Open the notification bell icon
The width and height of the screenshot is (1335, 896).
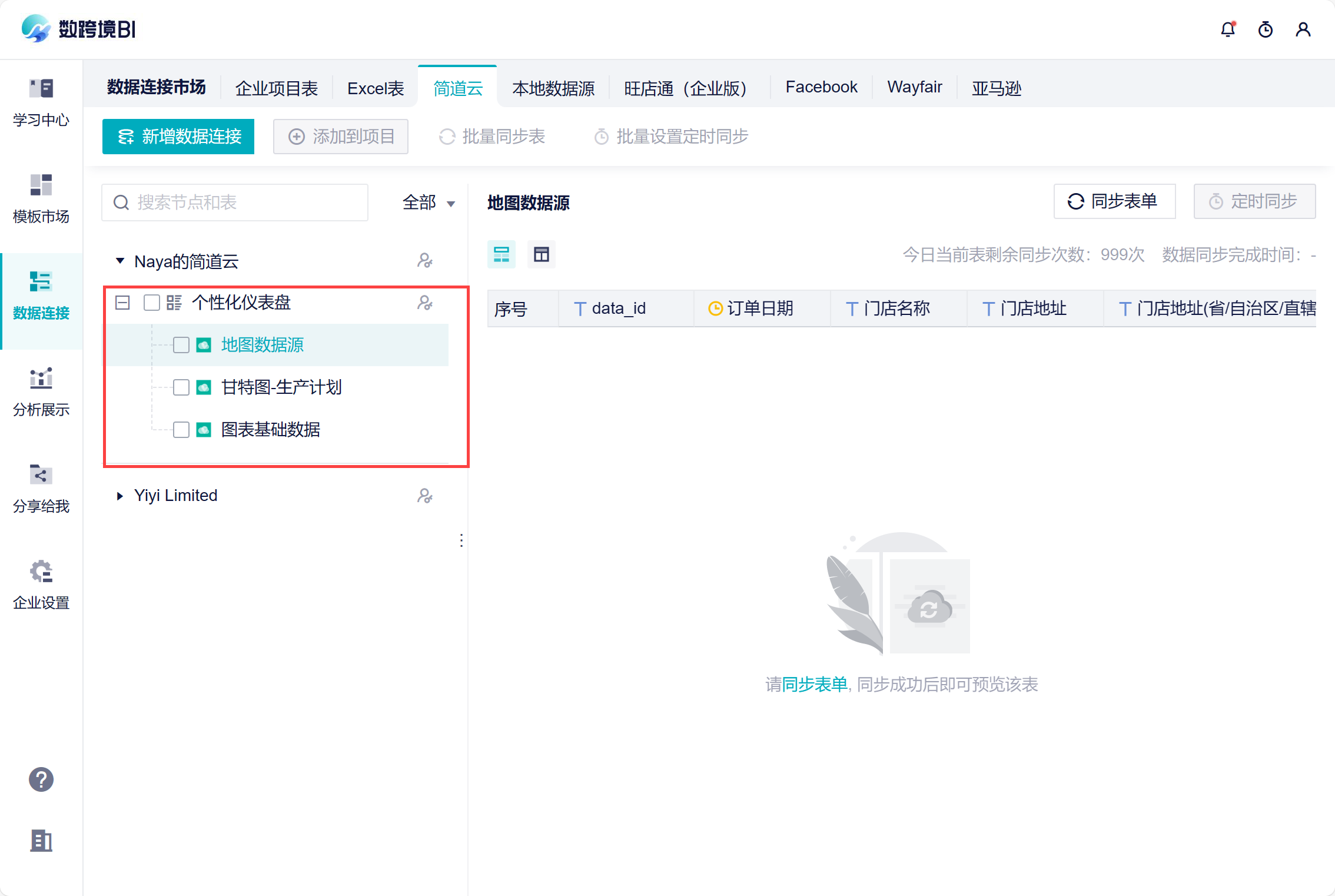coord(1227,29)
